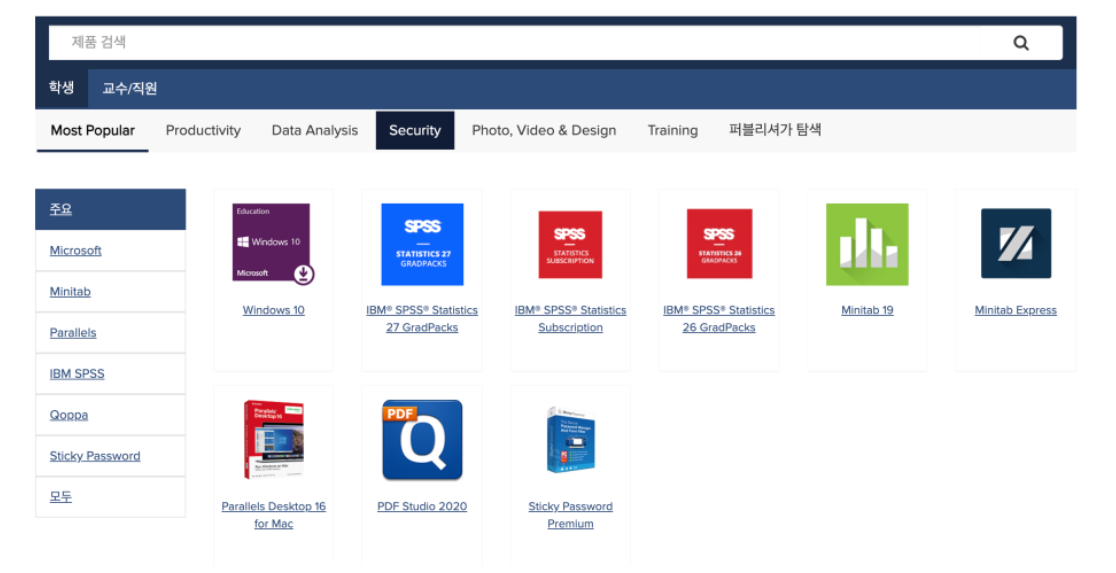Click the search magnifier icon
The image size is (1116, 573).
[1021, 43]
